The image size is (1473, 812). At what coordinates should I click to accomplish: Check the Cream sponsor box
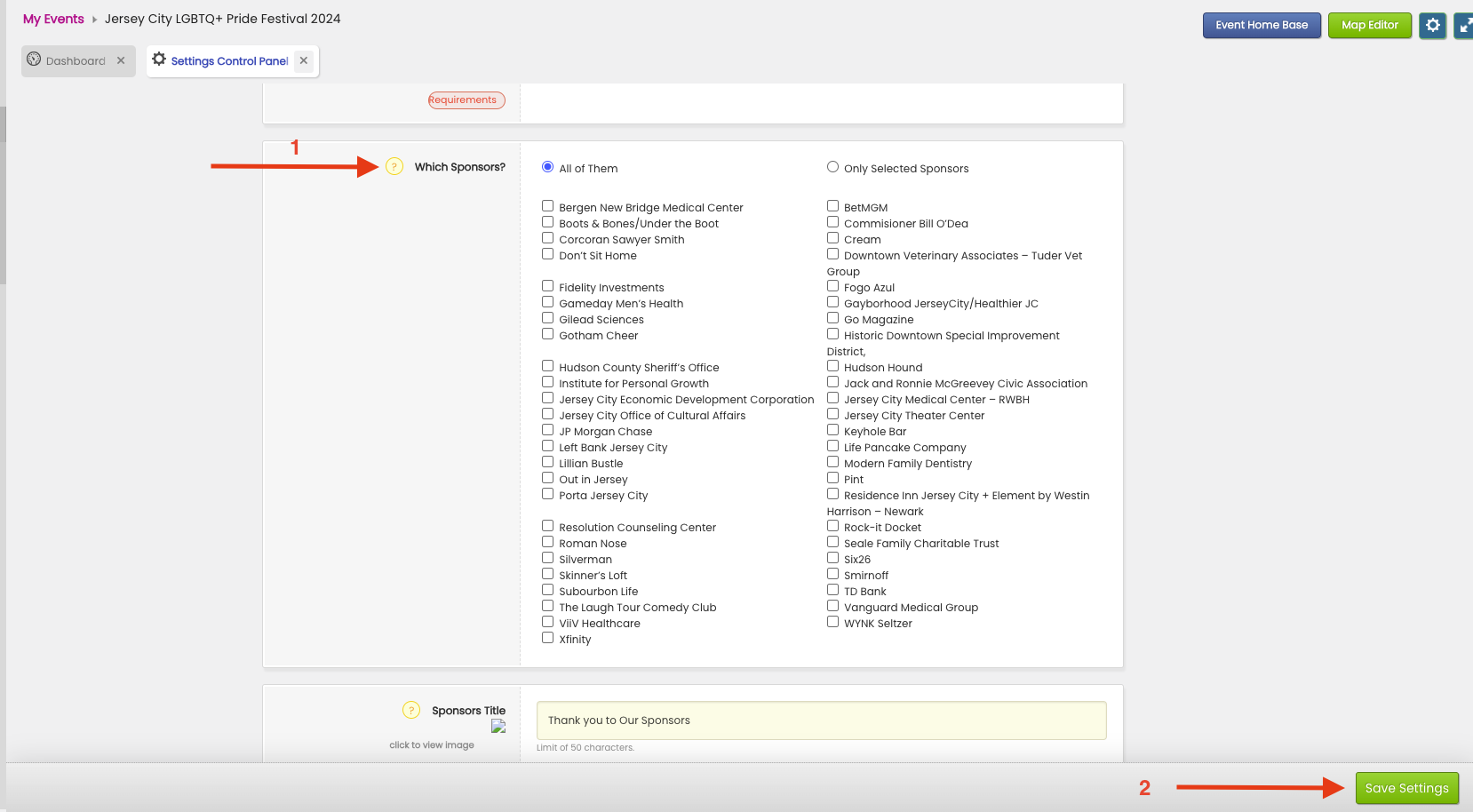(832, 238)
